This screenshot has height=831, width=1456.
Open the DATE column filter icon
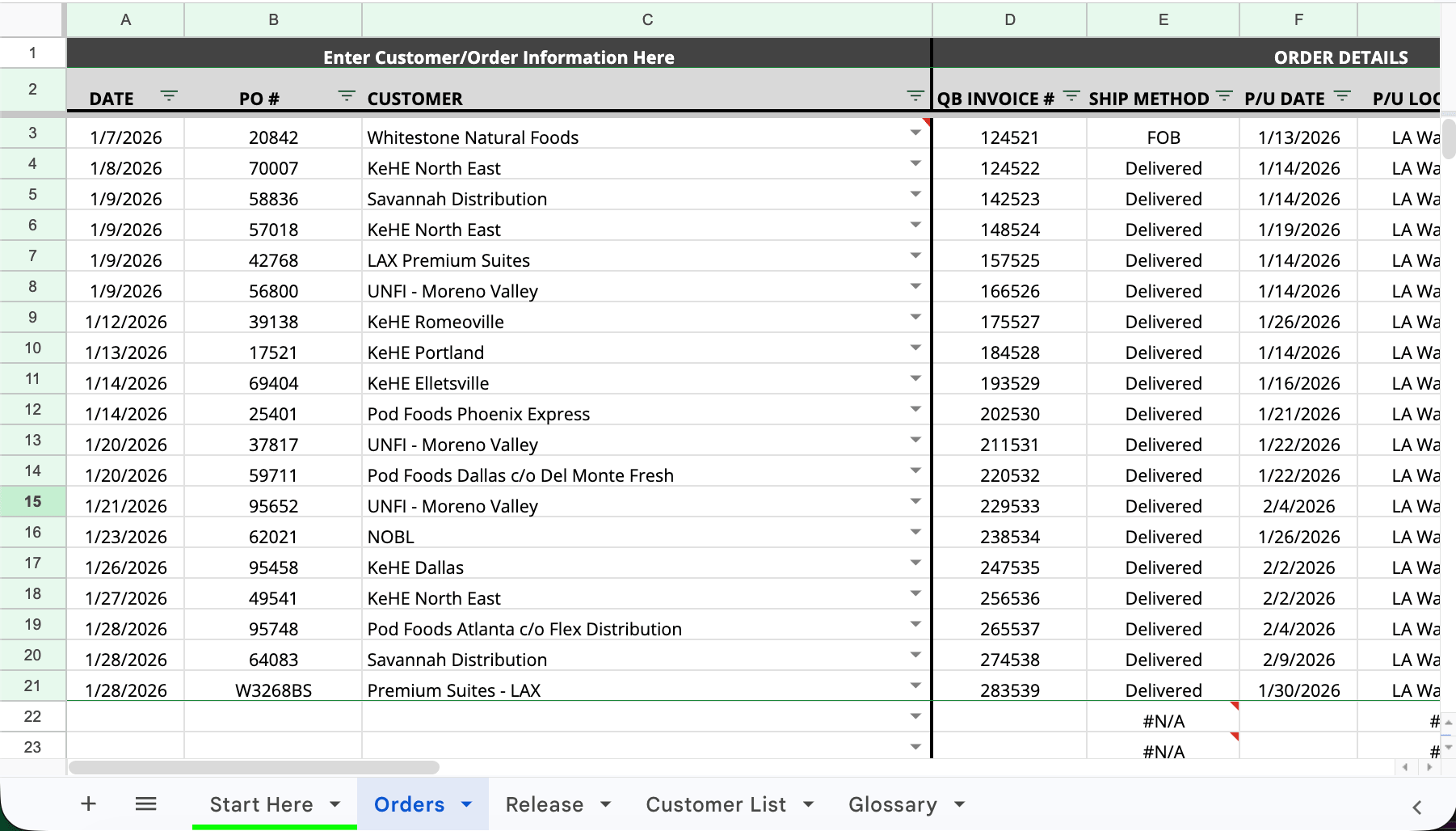point(169,96)
